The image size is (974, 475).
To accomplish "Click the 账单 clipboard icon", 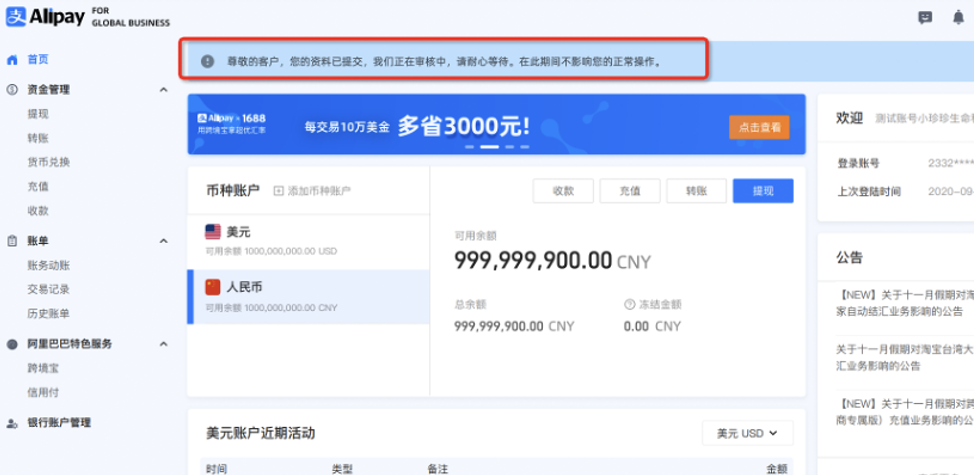I will 12,241.
